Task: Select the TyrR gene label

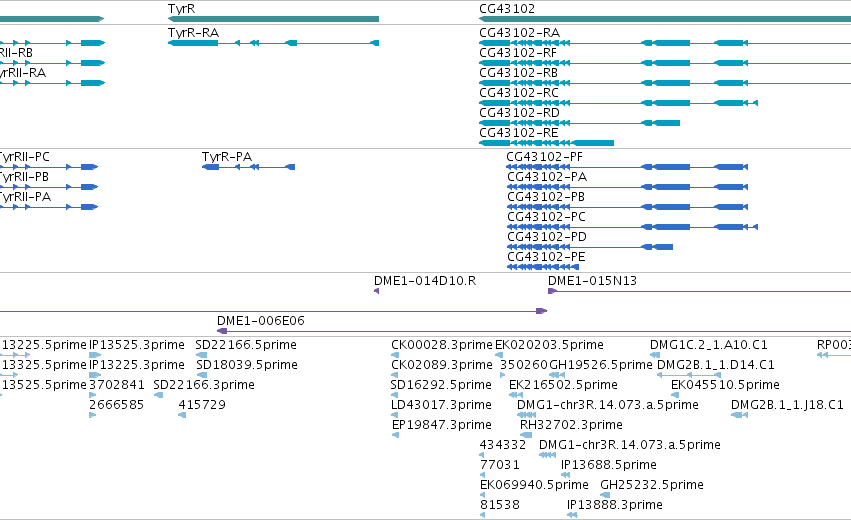Action: 181,9
